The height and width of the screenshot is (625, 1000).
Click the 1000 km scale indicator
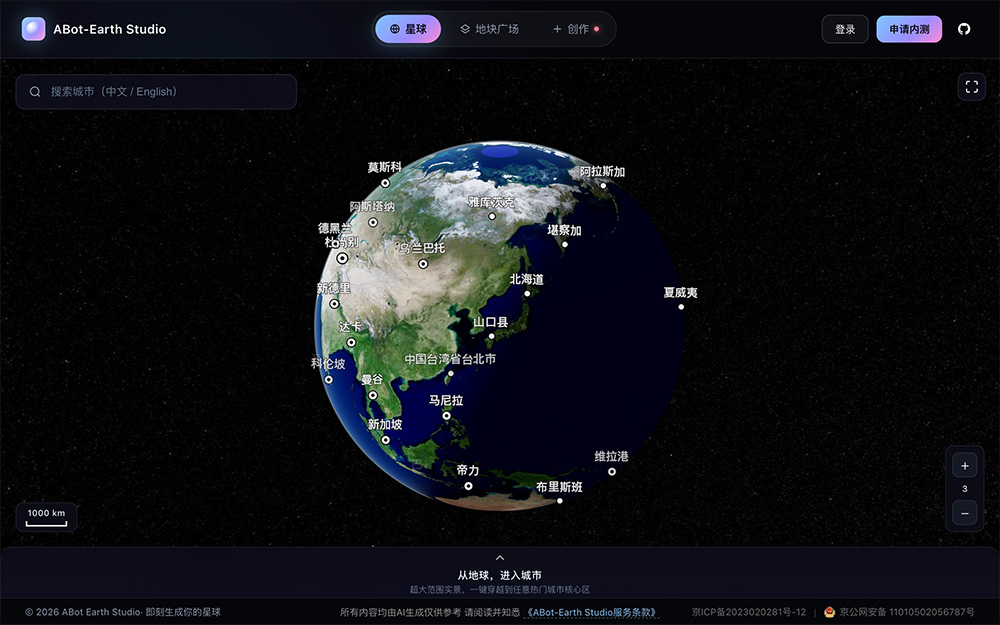(x=47, y=517)
